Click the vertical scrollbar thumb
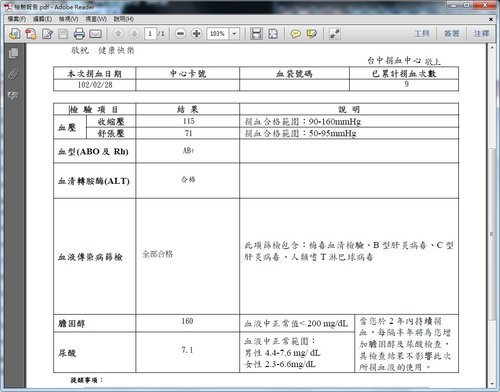 pos(492,233)
